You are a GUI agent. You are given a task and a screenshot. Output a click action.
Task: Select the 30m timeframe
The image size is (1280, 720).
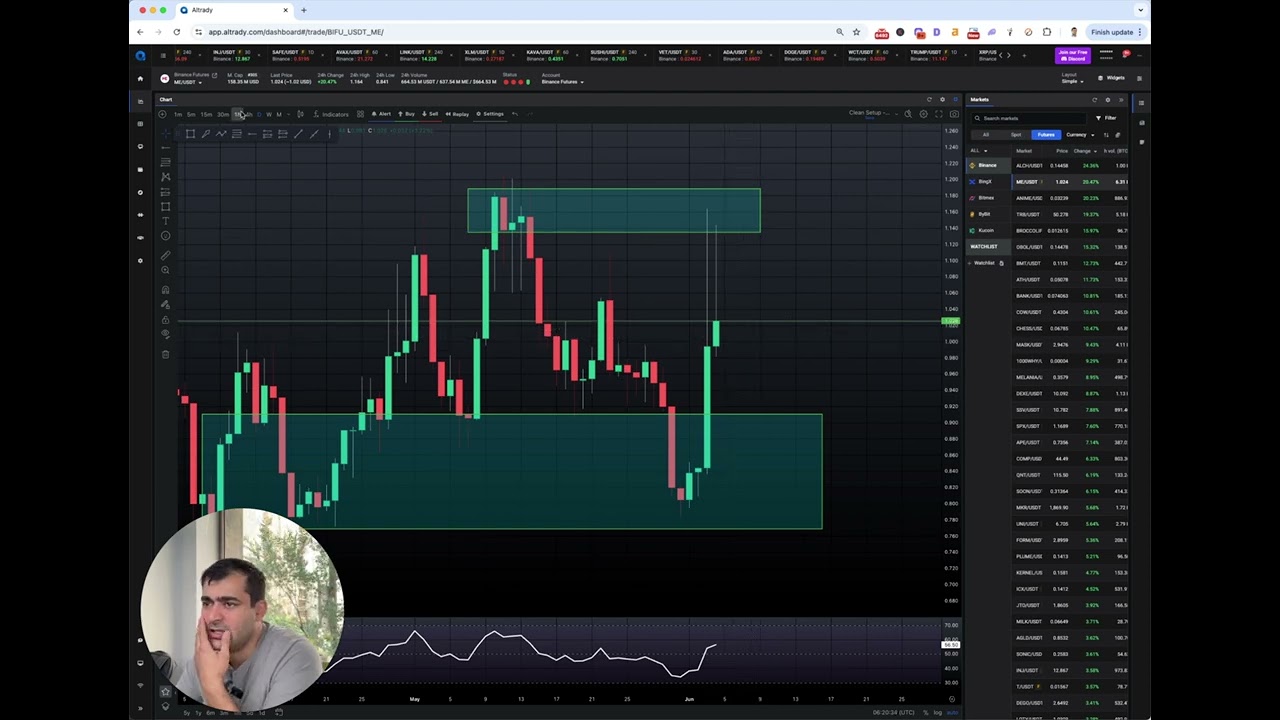tap(223, 114)
